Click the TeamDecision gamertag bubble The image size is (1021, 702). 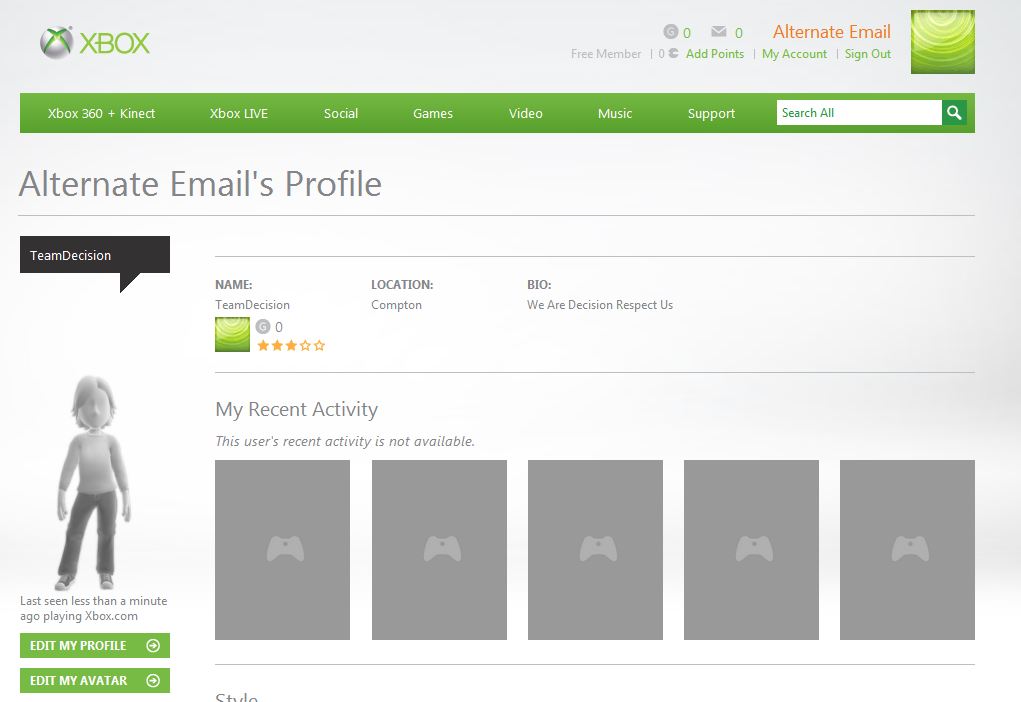coord(95,255)
